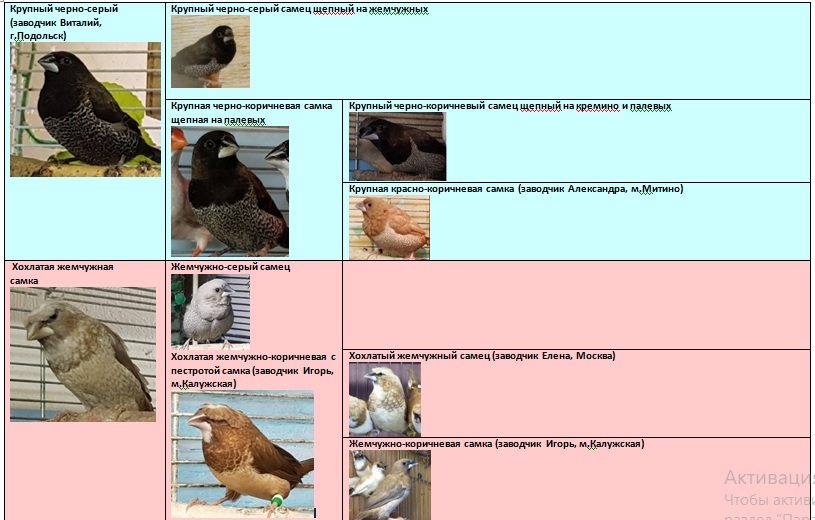Click the 'Жемчужно-серый самец' caption

point(230,267)
